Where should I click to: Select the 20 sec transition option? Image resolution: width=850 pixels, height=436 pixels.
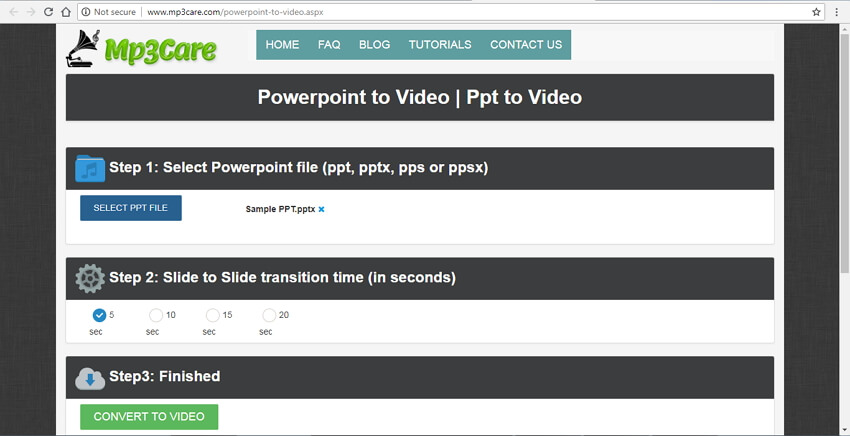269,315
